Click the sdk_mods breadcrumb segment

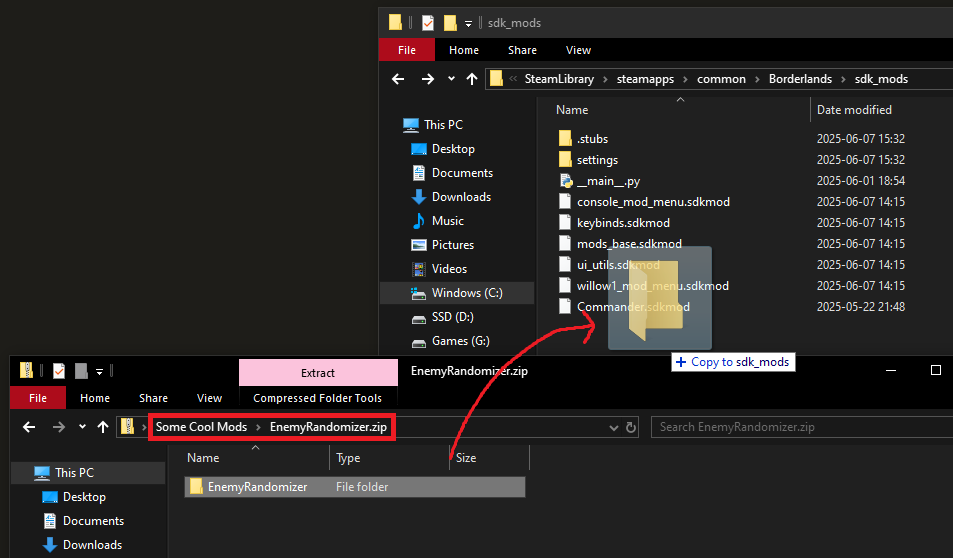(881, 79)
